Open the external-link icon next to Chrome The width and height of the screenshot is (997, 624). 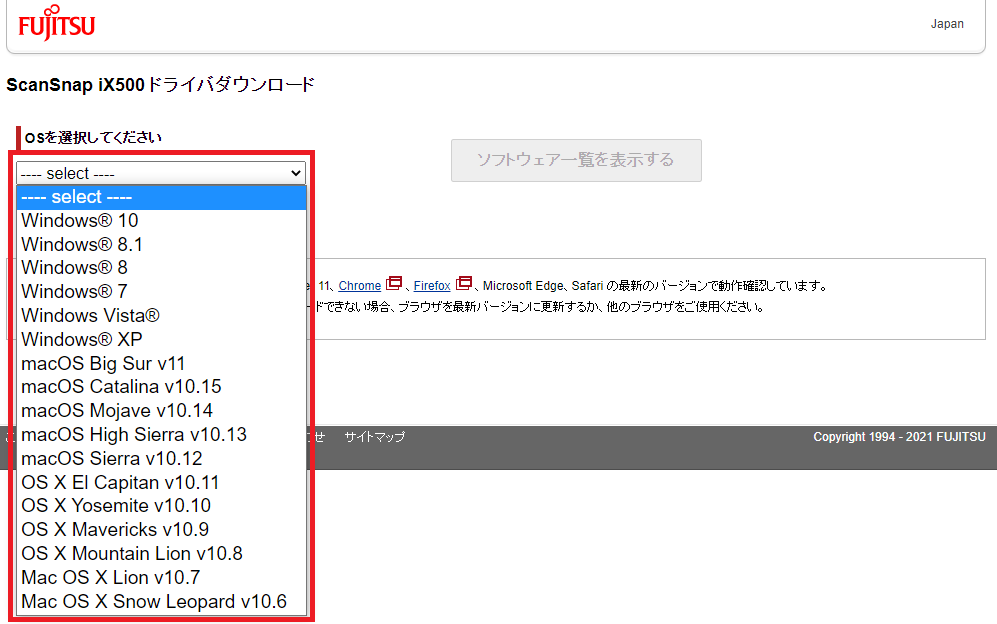click(x=394, y=283)
